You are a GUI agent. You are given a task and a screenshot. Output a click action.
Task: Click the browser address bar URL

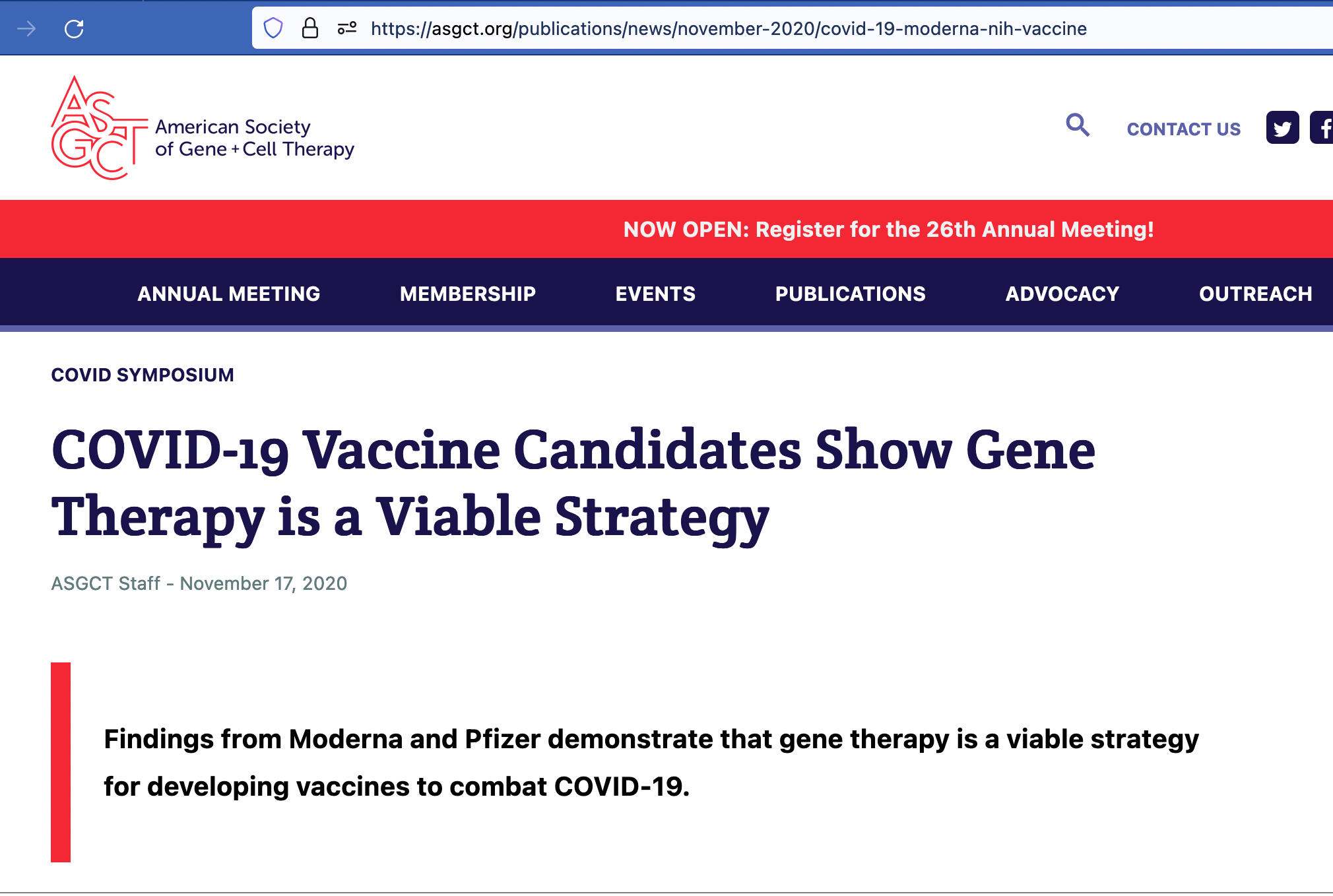coord(729,28)
